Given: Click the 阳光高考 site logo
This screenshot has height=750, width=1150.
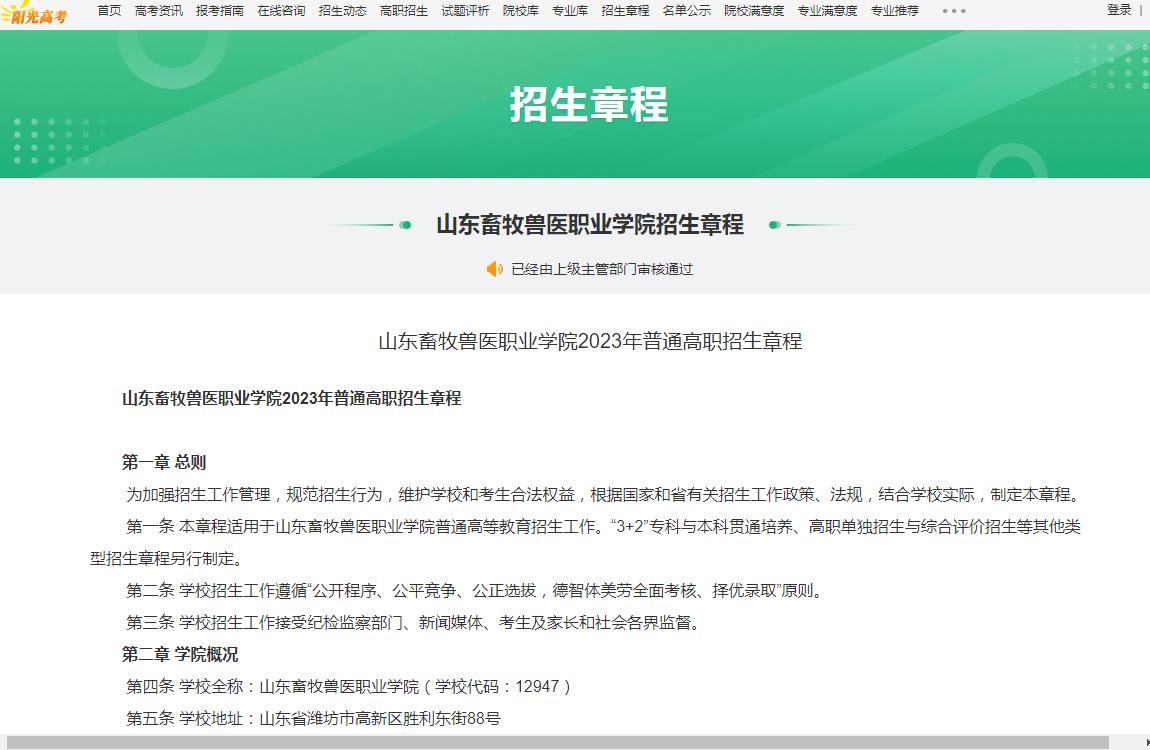Looking at the screenshot, I should (34, 12).
